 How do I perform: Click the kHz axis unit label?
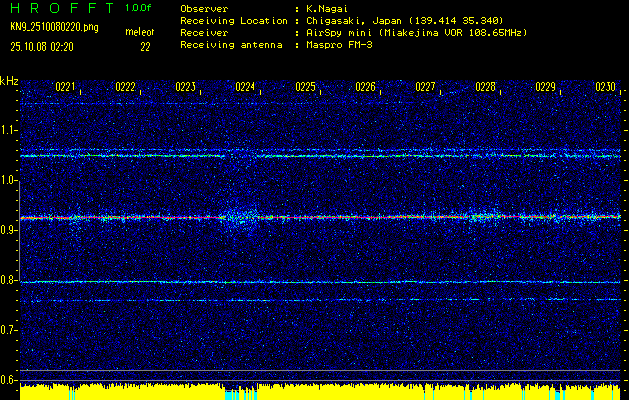point(9,81)
